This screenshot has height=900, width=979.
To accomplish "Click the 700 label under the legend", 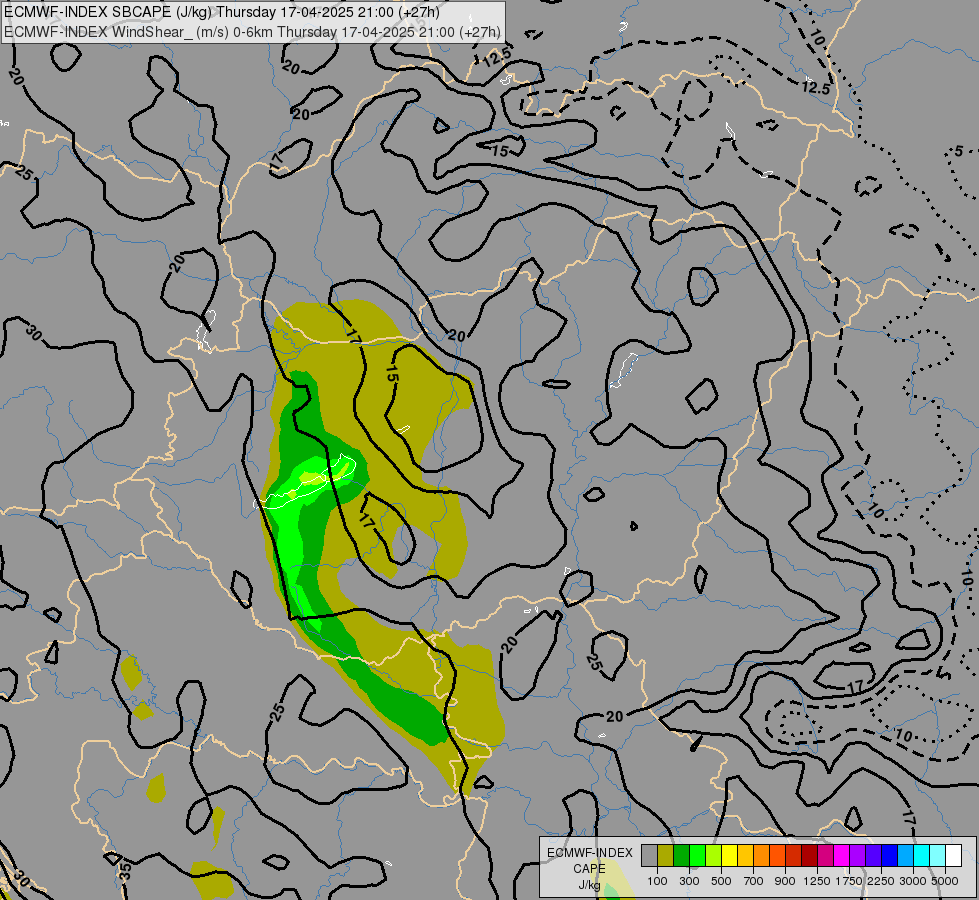I will [x=754, y=881].
